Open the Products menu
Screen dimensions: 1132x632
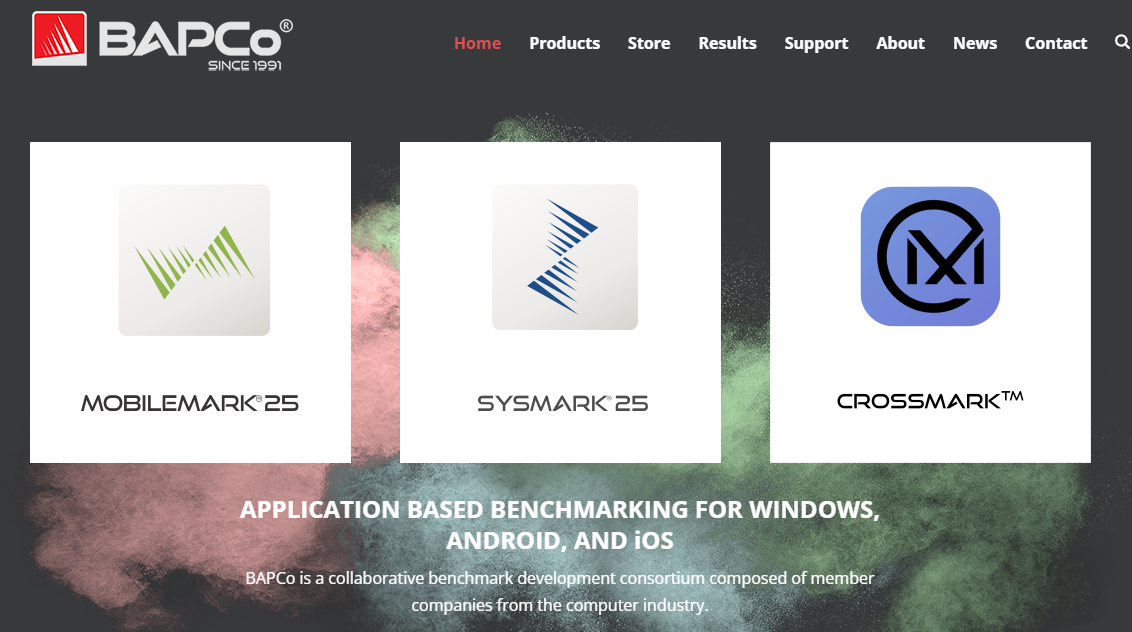click(x=565, y=43)
